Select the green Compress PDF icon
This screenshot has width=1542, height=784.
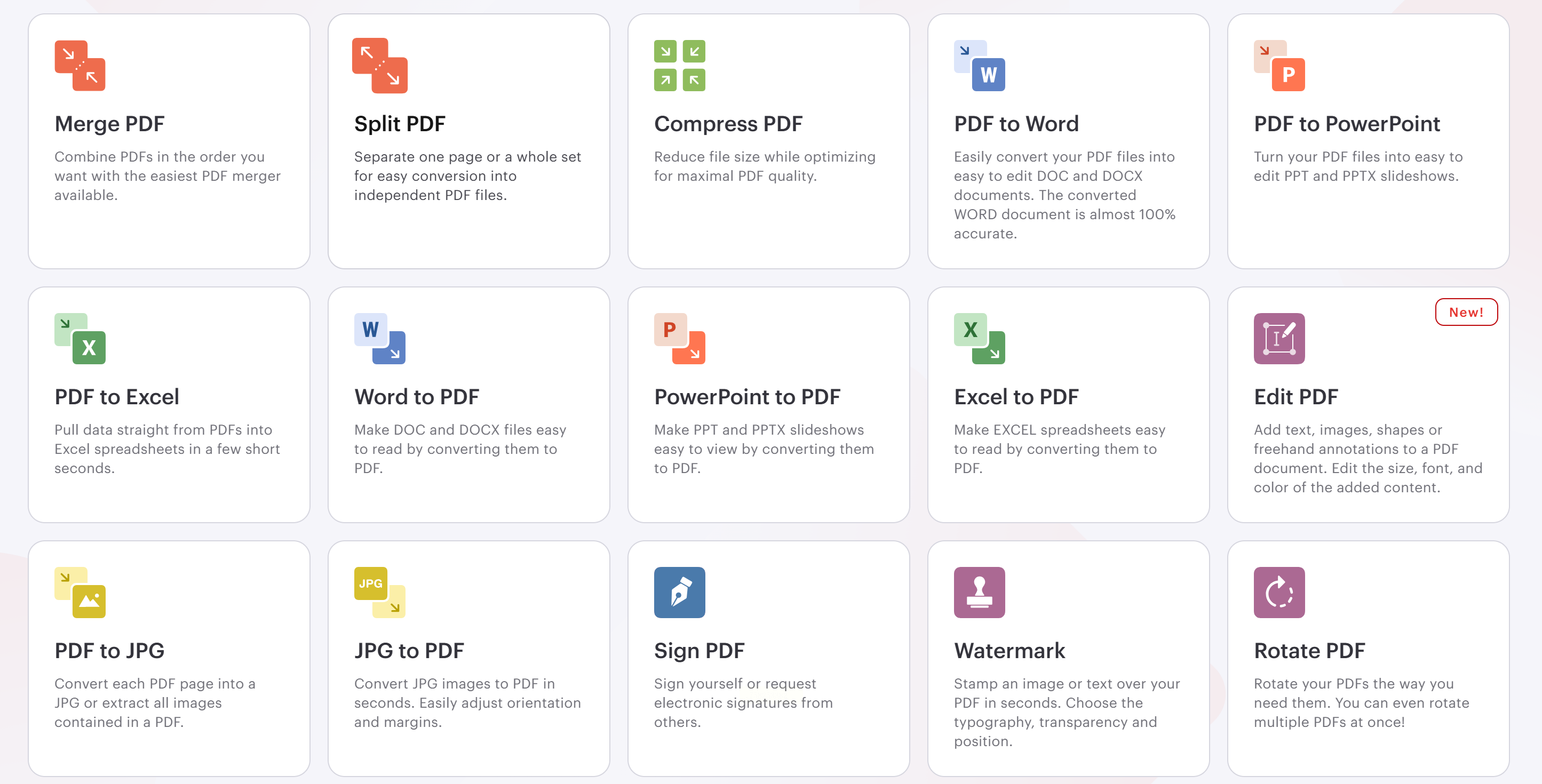click(x=679, y=66)
